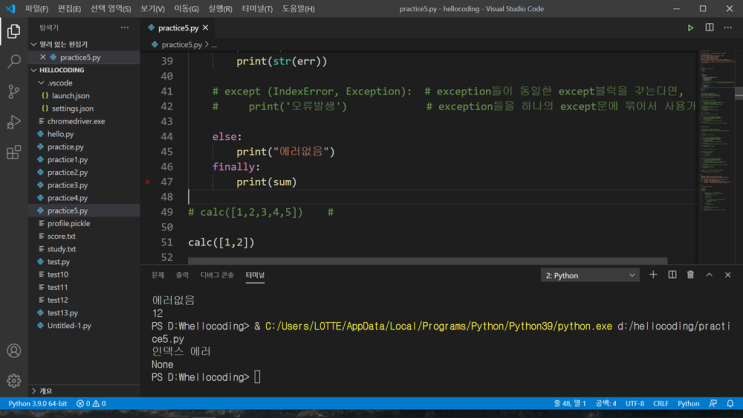
Task: Open the Edit (편집) menu
Action: [69, 9]
